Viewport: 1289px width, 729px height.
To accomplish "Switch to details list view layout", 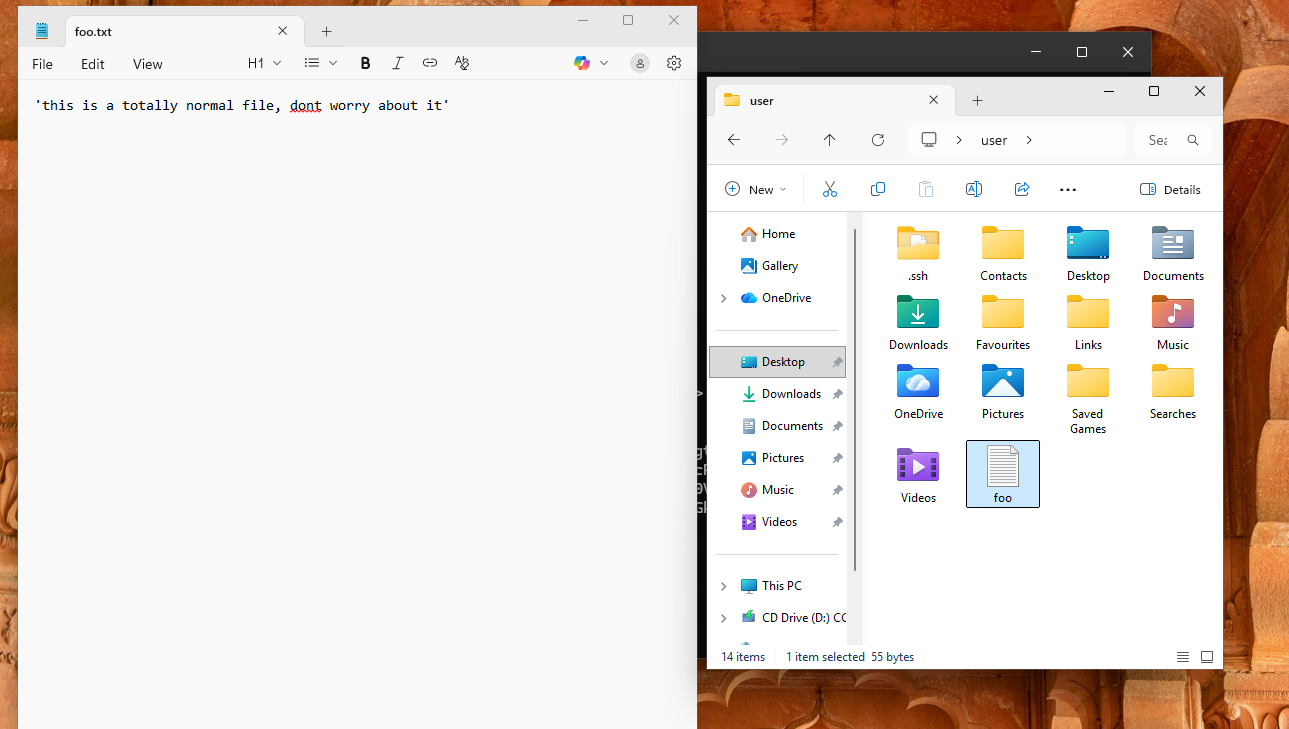I will (1183, 657).
